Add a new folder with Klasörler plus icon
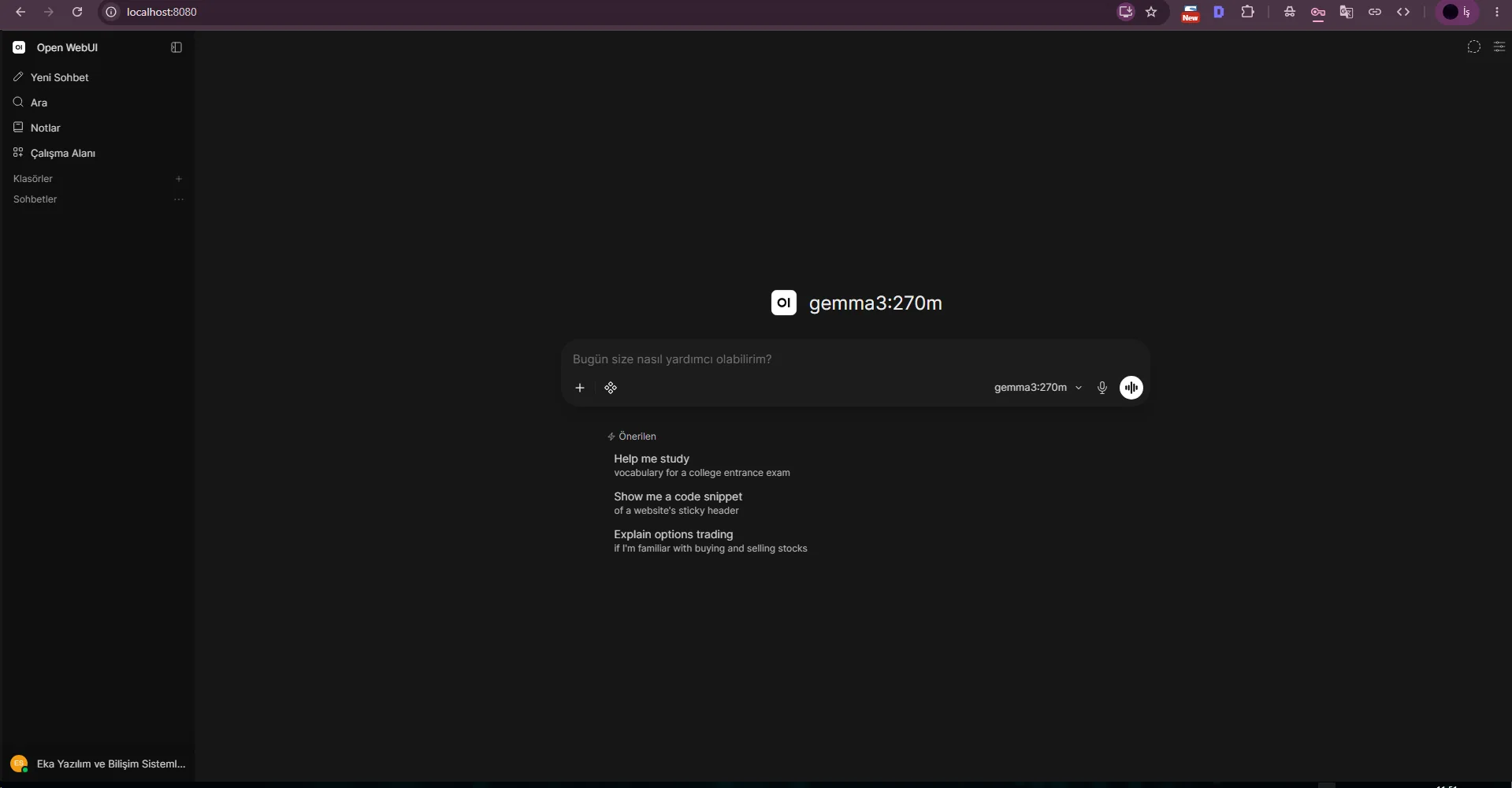The image size is (1512, 788). tap(179, 179)
